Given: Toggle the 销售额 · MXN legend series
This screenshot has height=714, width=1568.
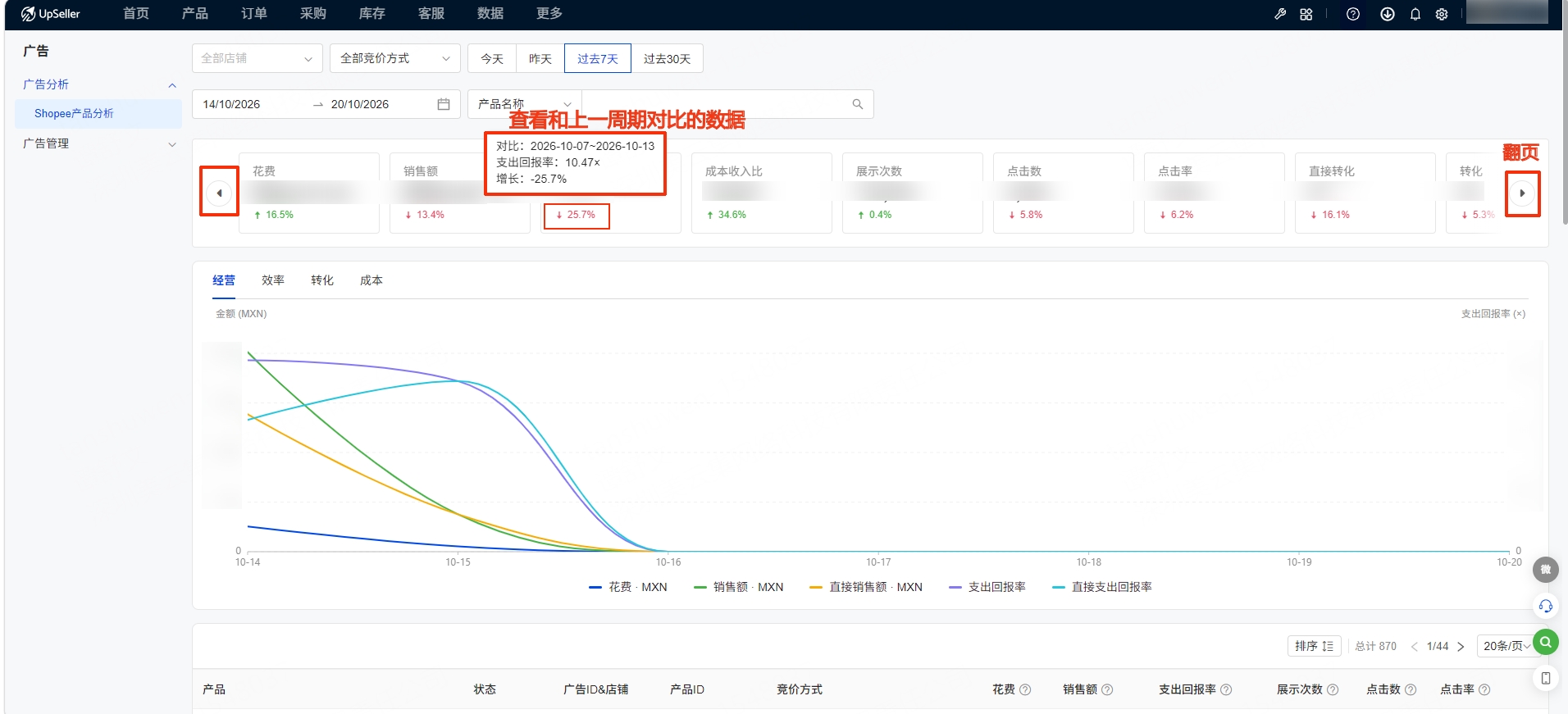Looking at the screenshot, I should (739, 587).
